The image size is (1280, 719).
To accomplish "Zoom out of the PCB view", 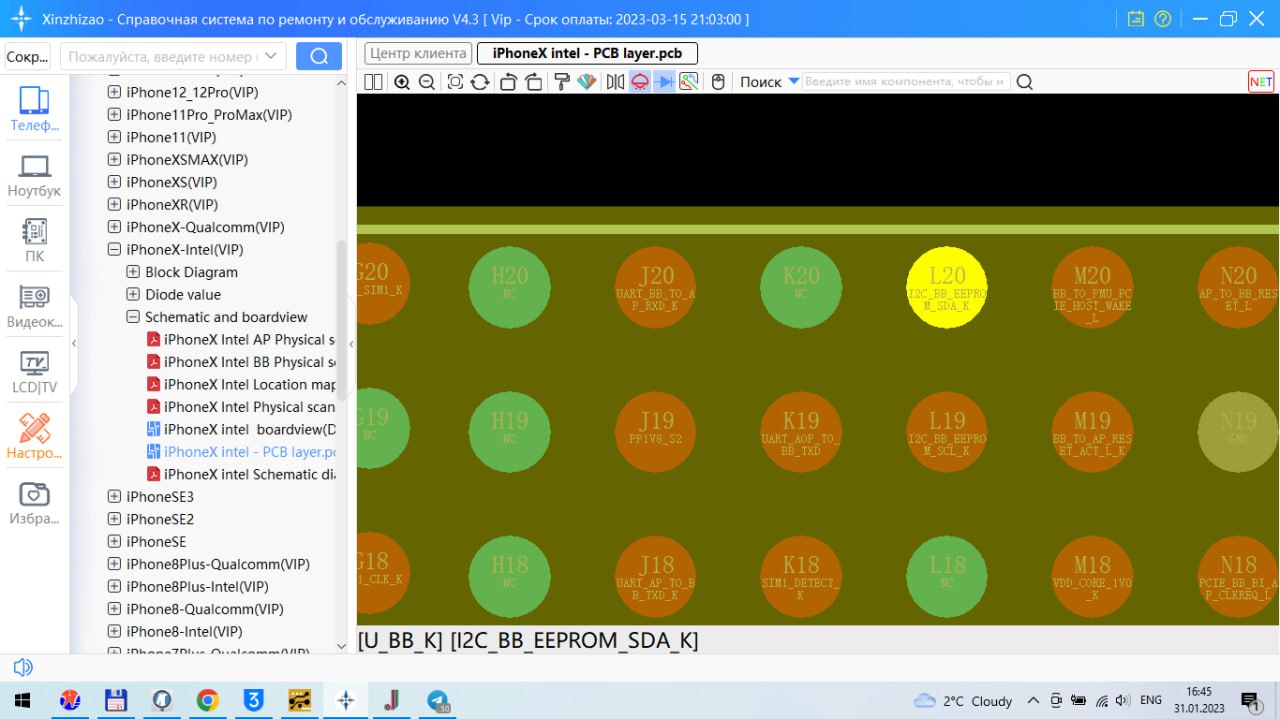I will tap(427, 82).
